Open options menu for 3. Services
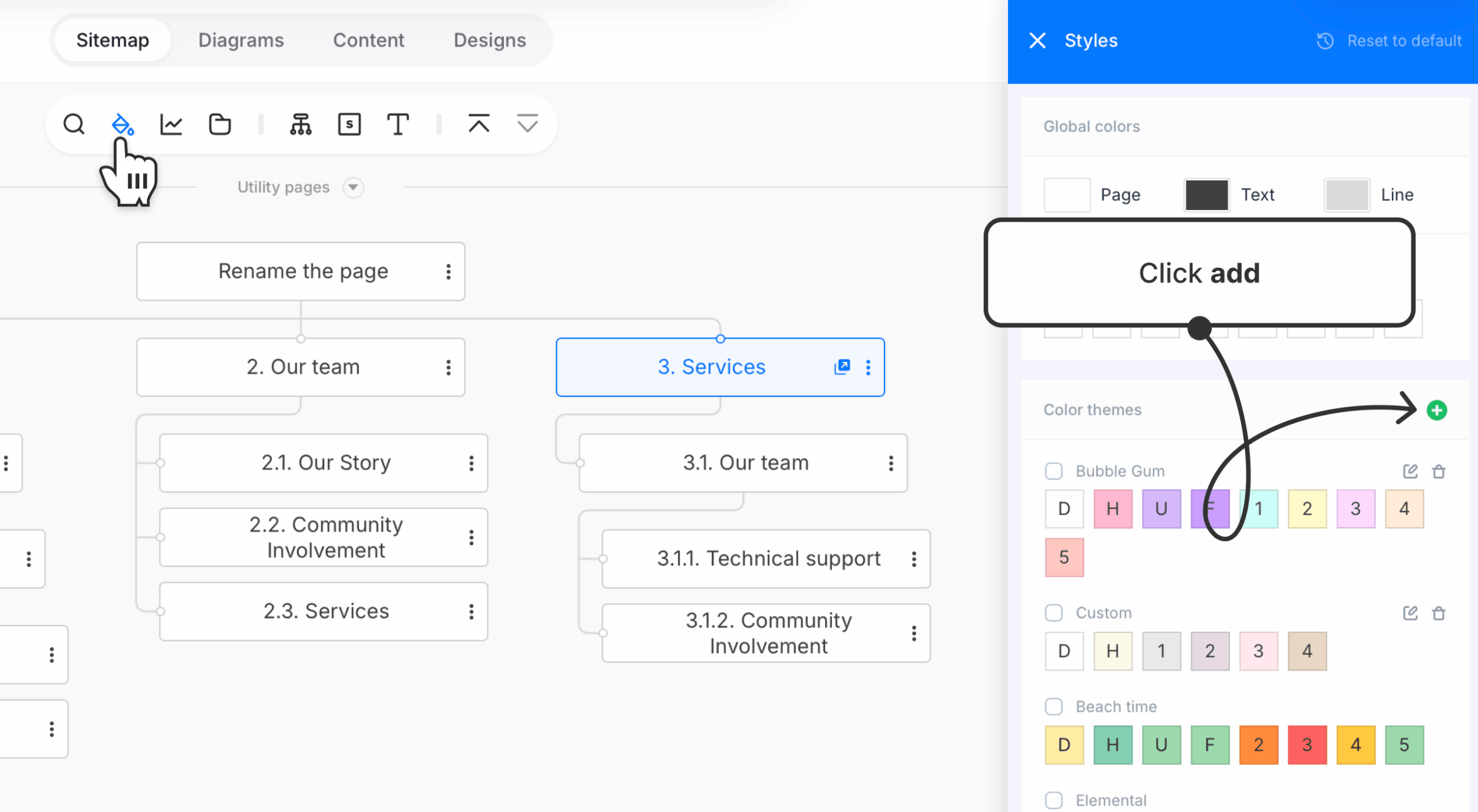Screen dimensions: 1478x812 (x=868, y=368)
